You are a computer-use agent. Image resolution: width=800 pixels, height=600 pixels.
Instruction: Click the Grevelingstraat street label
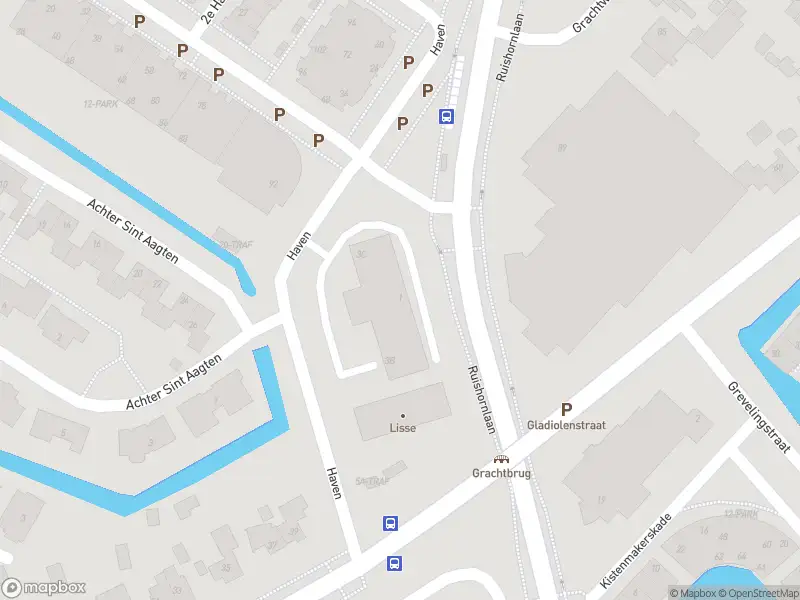click(759, 417)
